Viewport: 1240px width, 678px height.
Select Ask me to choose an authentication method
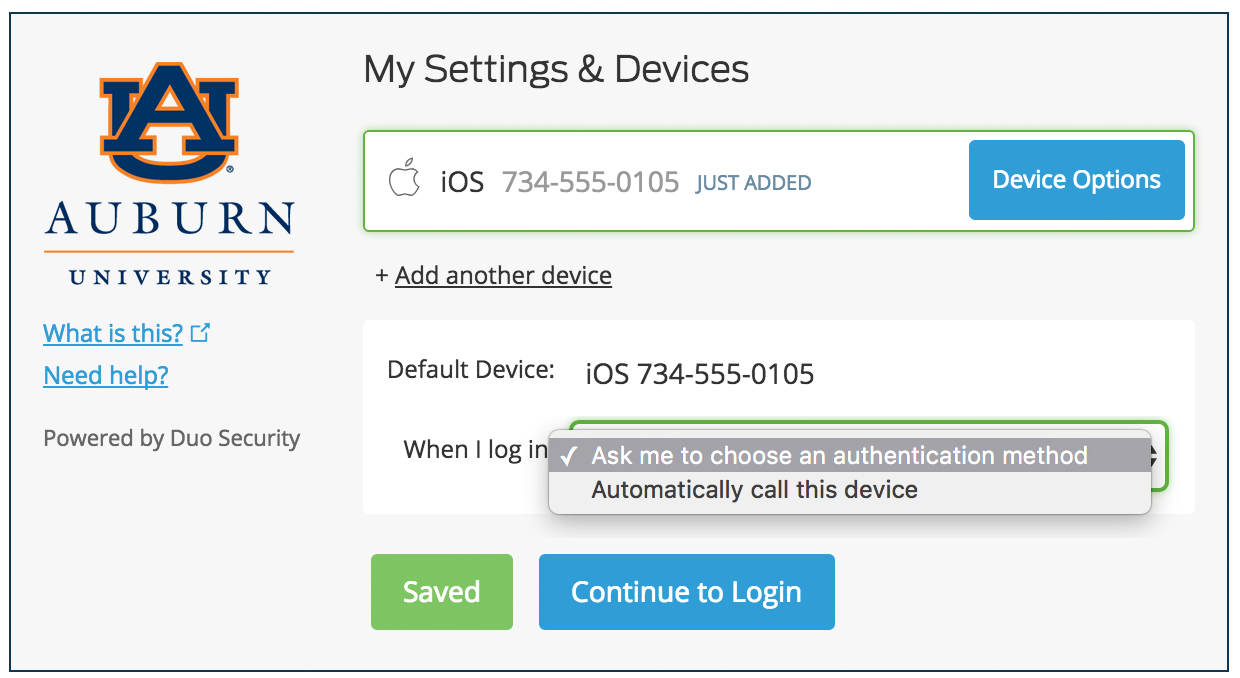tap(838, 456)
